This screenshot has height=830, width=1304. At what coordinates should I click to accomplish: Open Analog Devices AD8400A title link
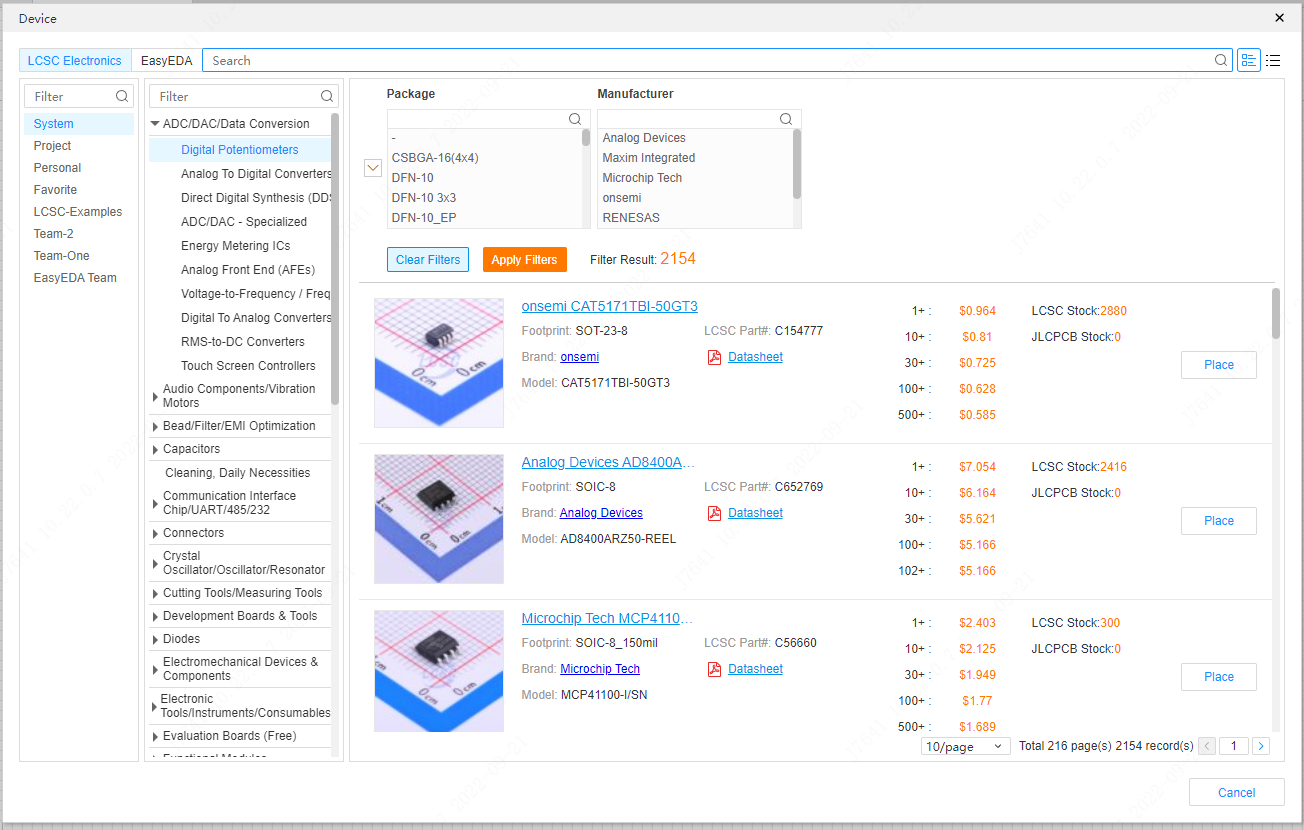click(x=608, y=462)
